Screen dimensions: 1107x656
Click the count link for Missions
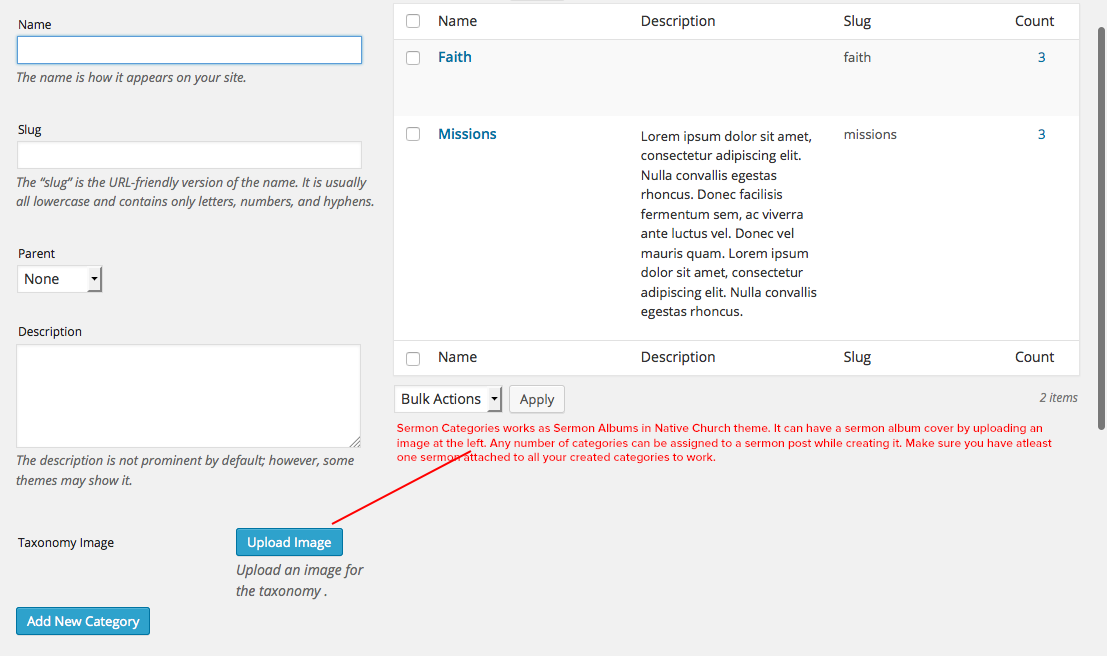point(1041,134)
